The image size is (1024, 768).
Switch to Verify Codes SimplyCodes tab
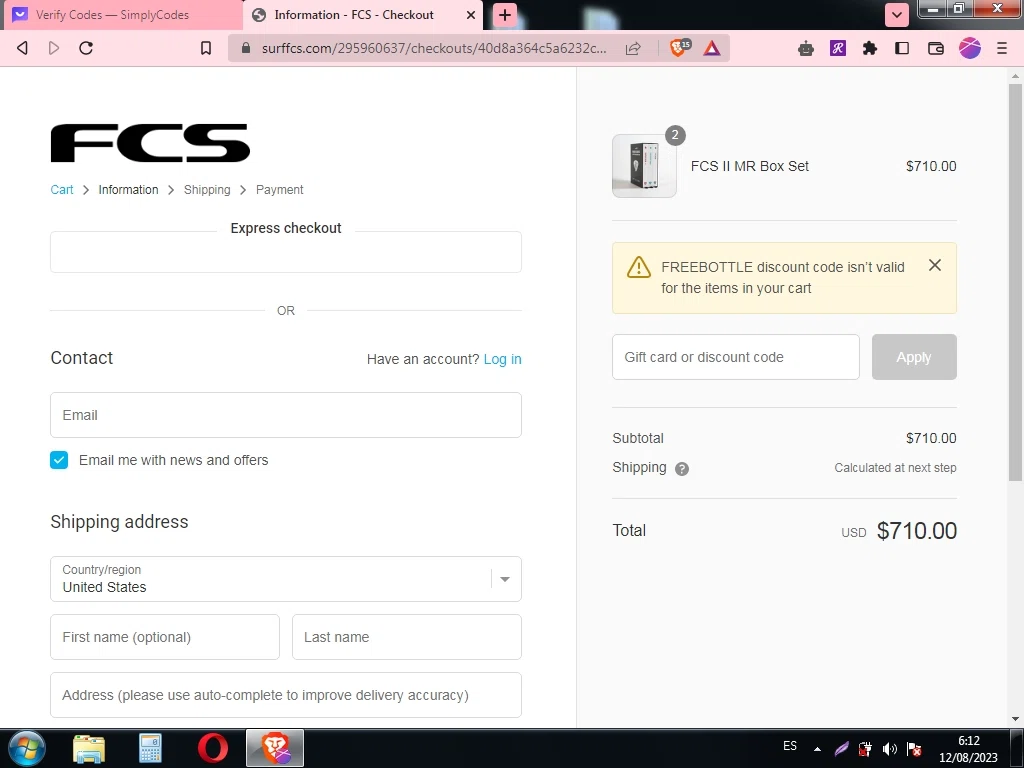(x=121, y=14)
